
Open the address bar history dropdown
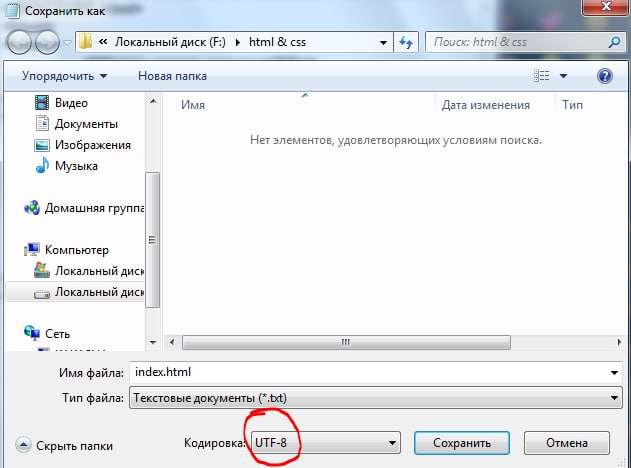(x=384, y=42)
